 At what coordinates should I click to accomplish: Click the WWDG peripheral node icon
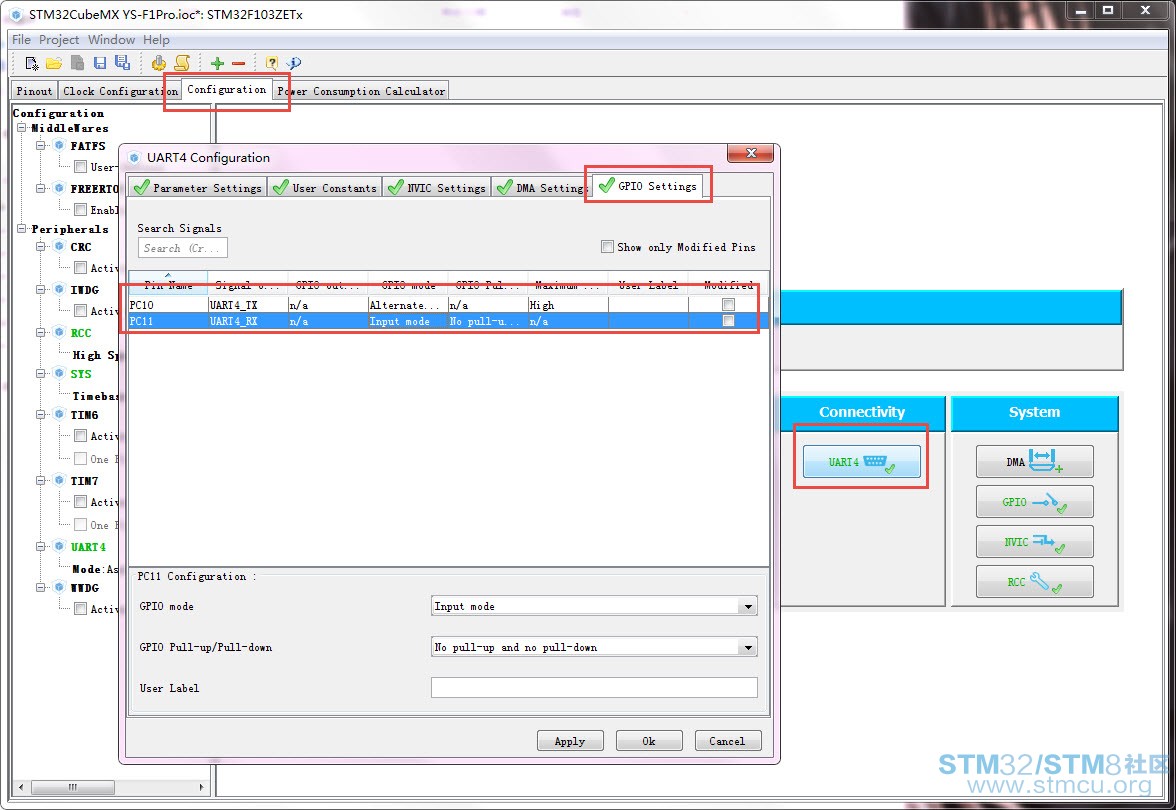(x=59, y=588)
